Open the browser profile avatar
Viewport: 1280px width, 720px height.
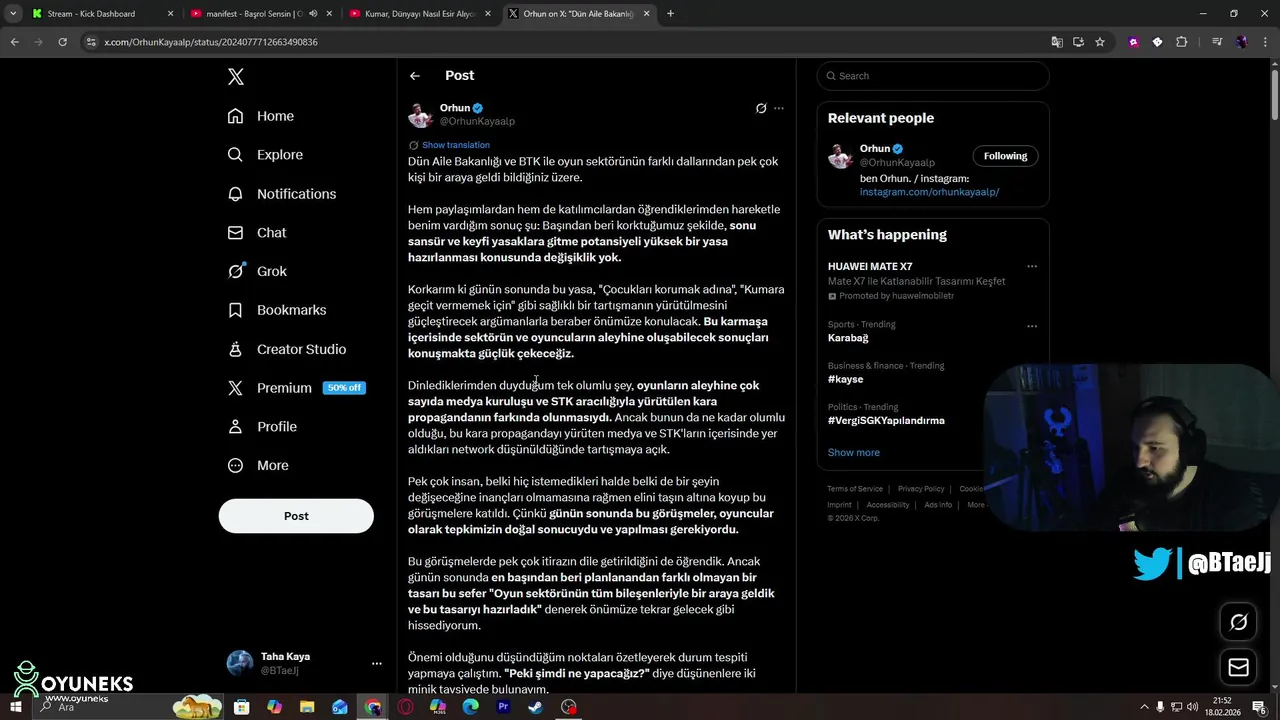point(1241,42)
